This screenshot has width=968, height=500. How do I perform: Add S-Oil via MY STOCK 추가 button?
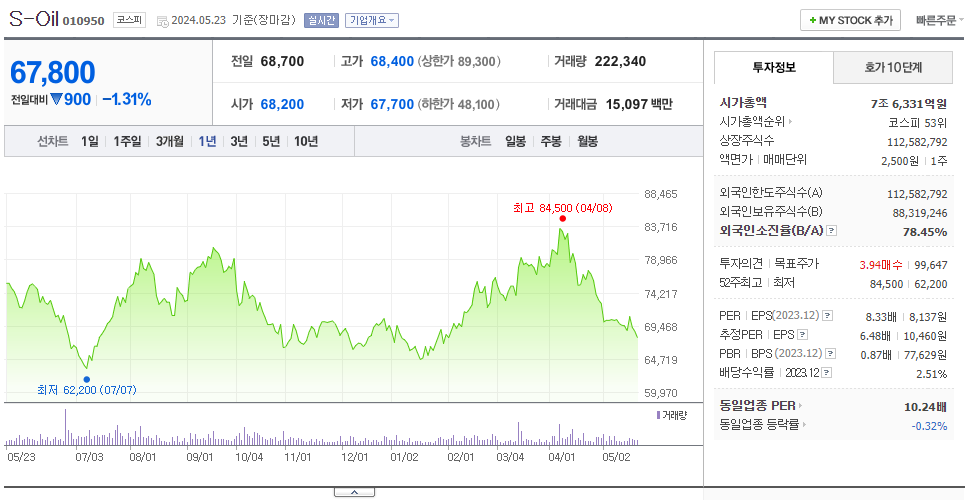pyautogui.click(x=850, y=20)
